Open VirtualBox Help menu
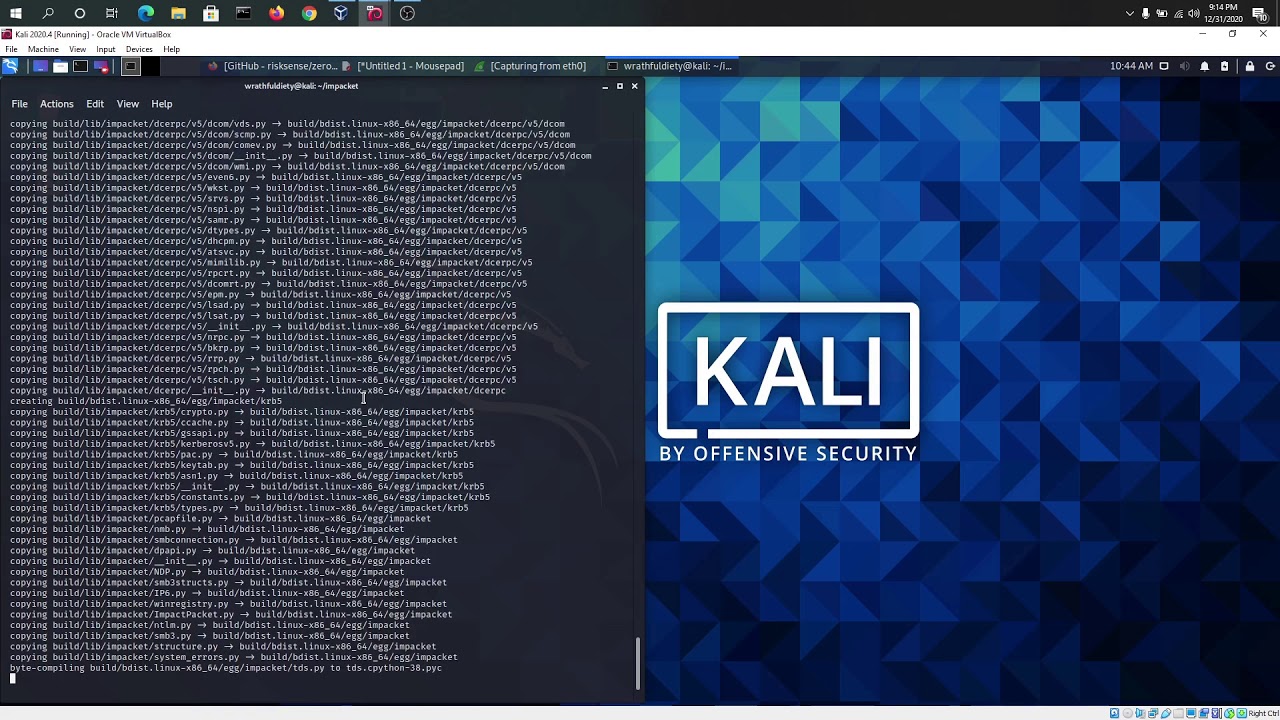The image size is (1280, 720). pyautogui.click(x=171, y=49)
